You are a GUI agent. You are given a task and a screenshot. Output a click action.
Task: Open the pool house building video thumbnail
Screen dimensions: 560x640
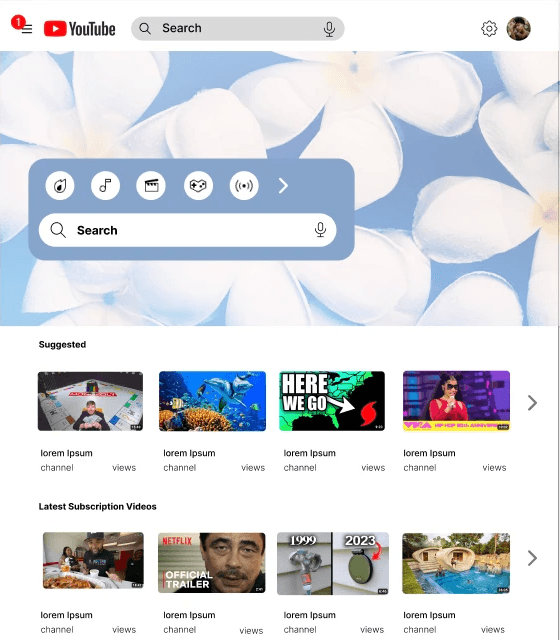tap(456, 563)
